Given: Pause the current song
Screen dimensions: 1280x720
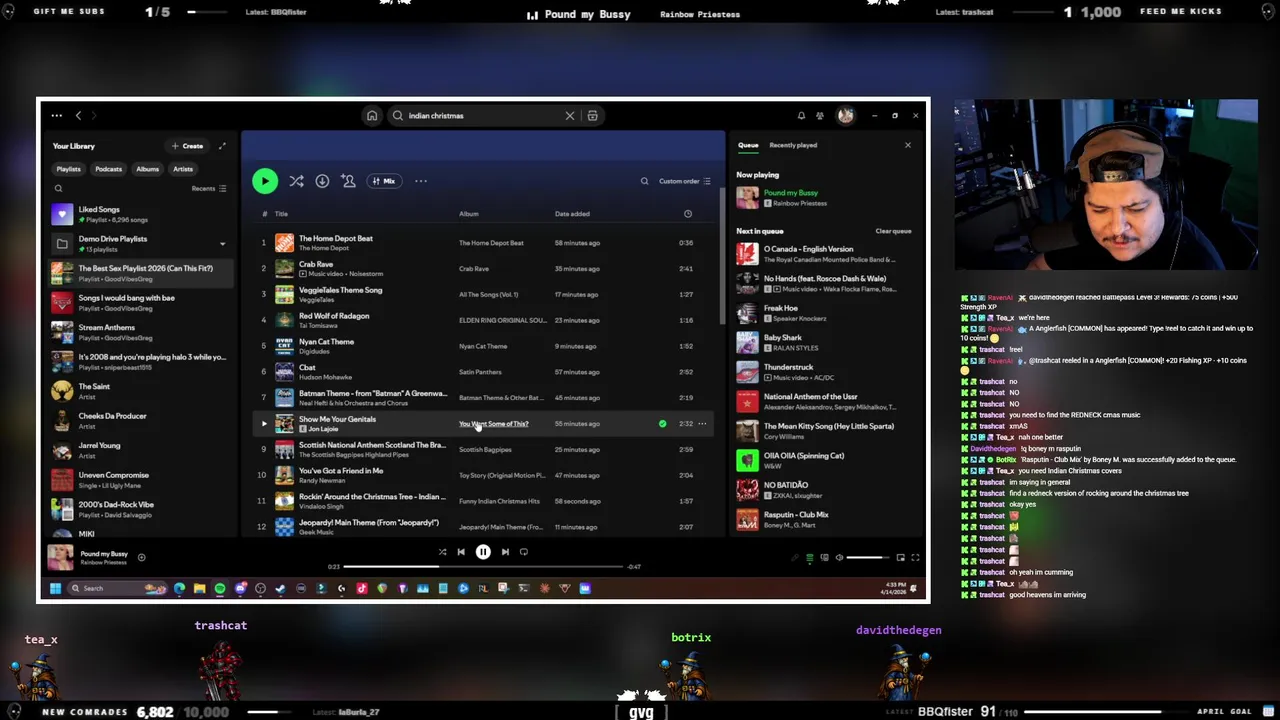Looking at the screenshot, I should 483,552.
